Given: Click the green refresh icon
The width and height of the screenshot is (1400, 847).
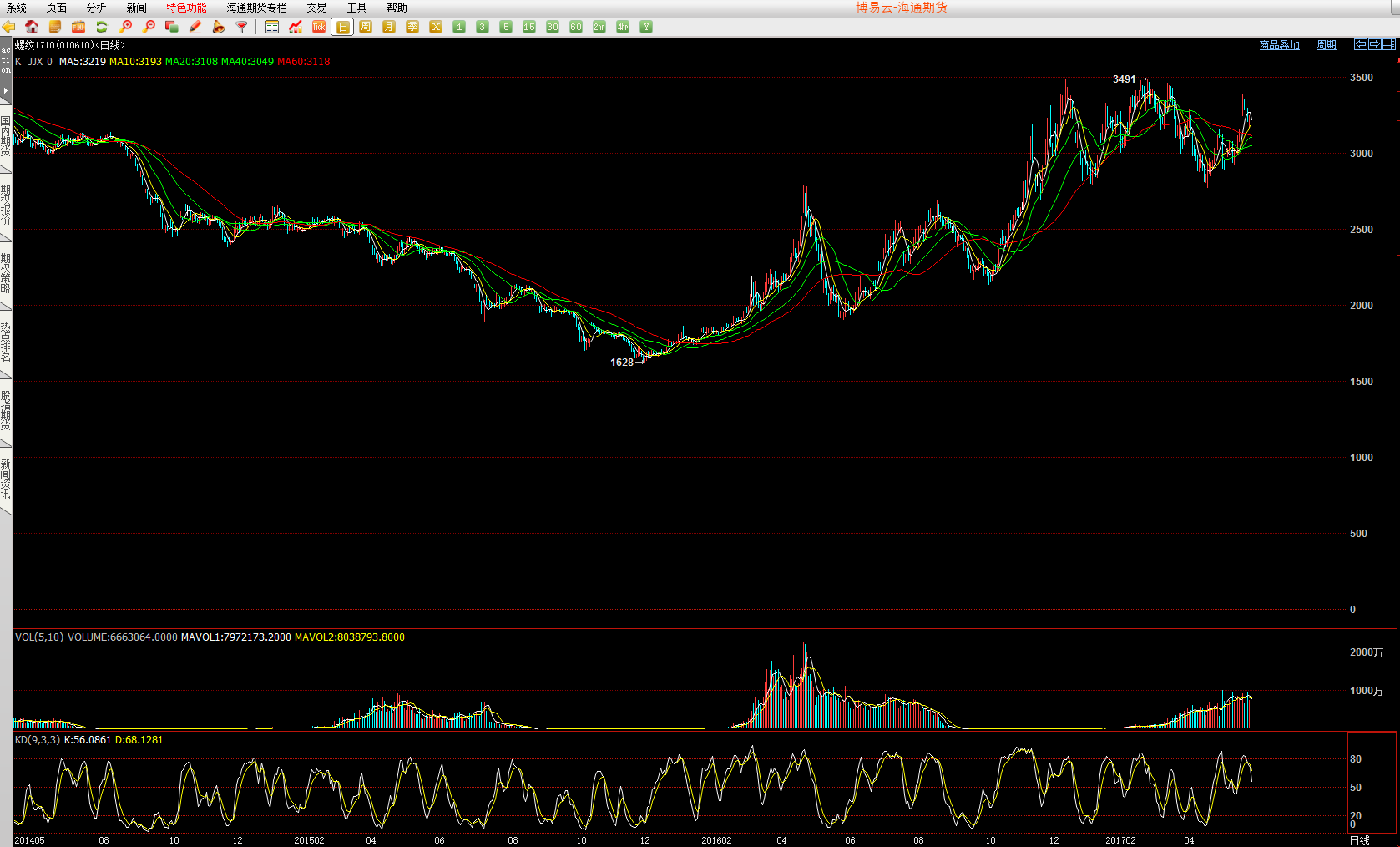Looking at the screenshot, I should pos(102,27).
